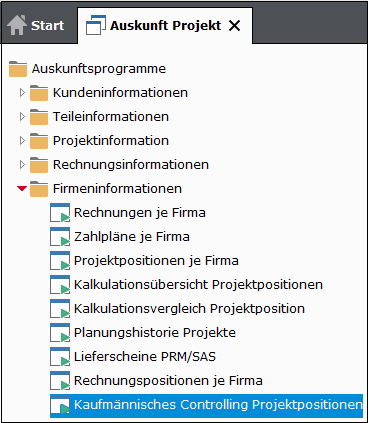This screenshot has width=368, height=423.
Task: Expand the Rechnungsinformationen node
Action: 22,165
